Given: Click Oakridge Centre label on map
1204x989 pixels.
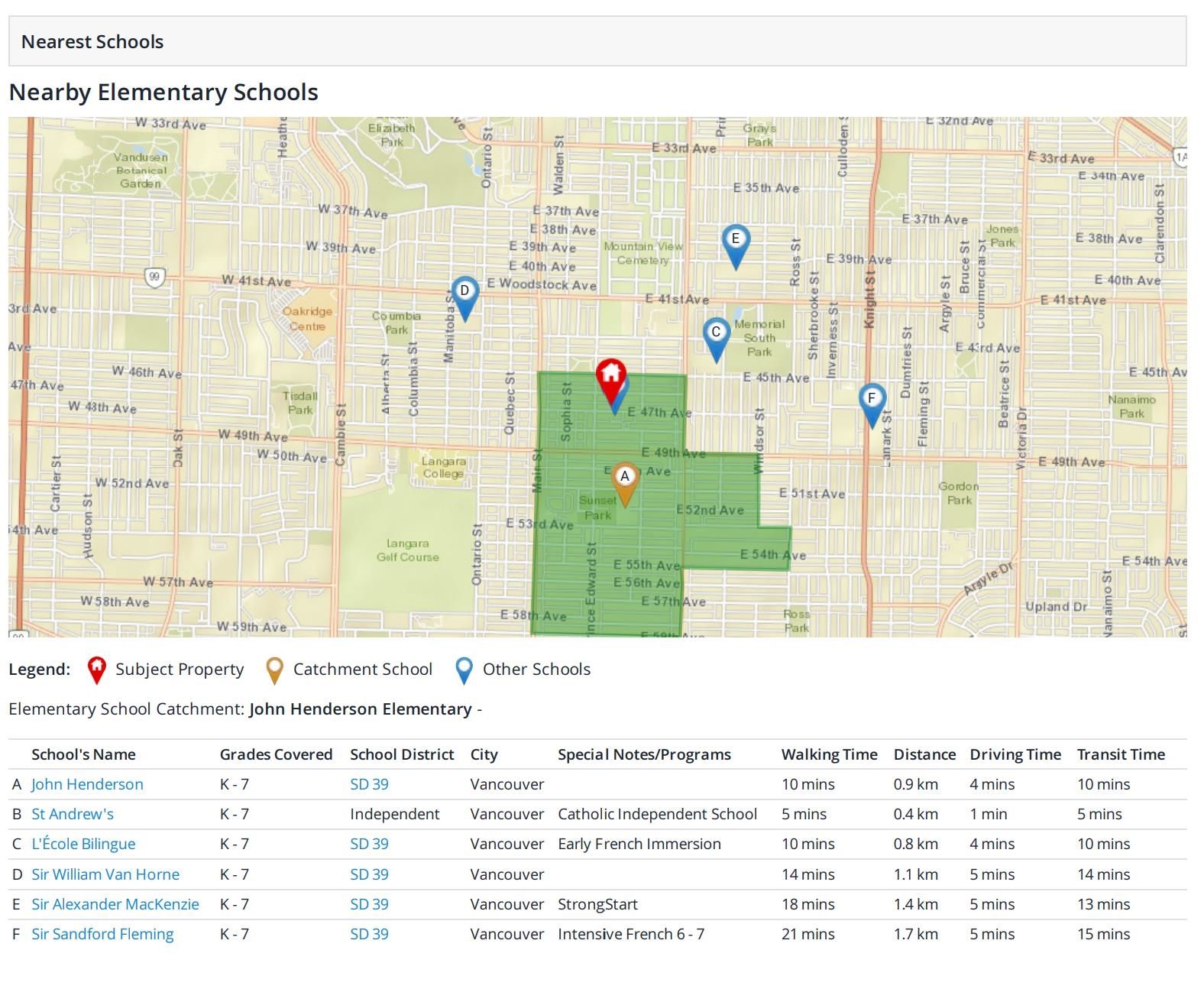Looking at the screenshot, I should tap(307, 319).
